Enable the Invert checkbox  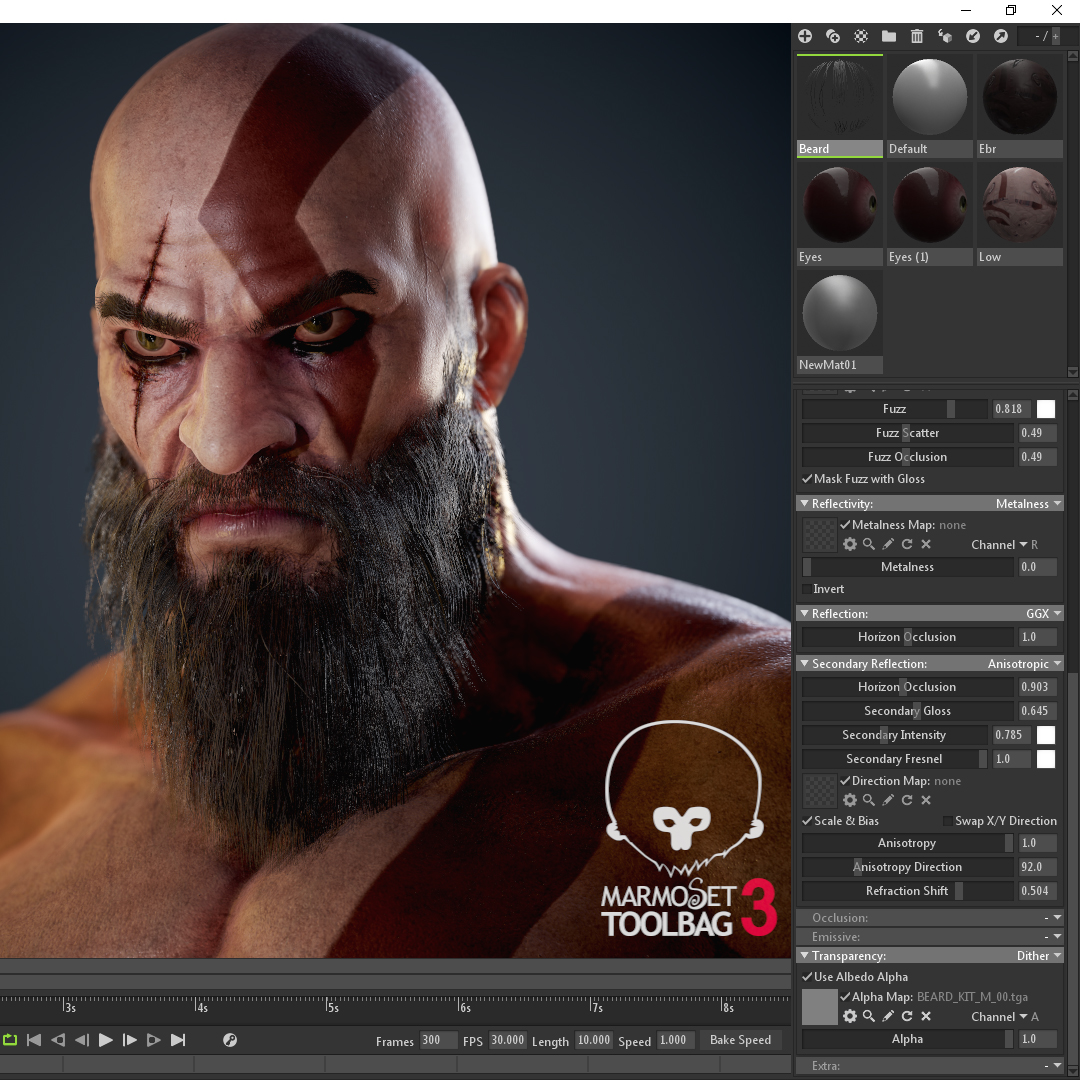807,589
